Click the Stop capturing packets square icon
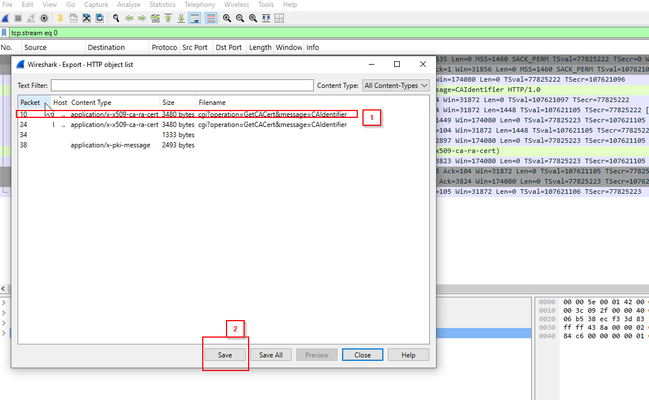The width and height of the screenshot is (649, 400). point(18,18)
